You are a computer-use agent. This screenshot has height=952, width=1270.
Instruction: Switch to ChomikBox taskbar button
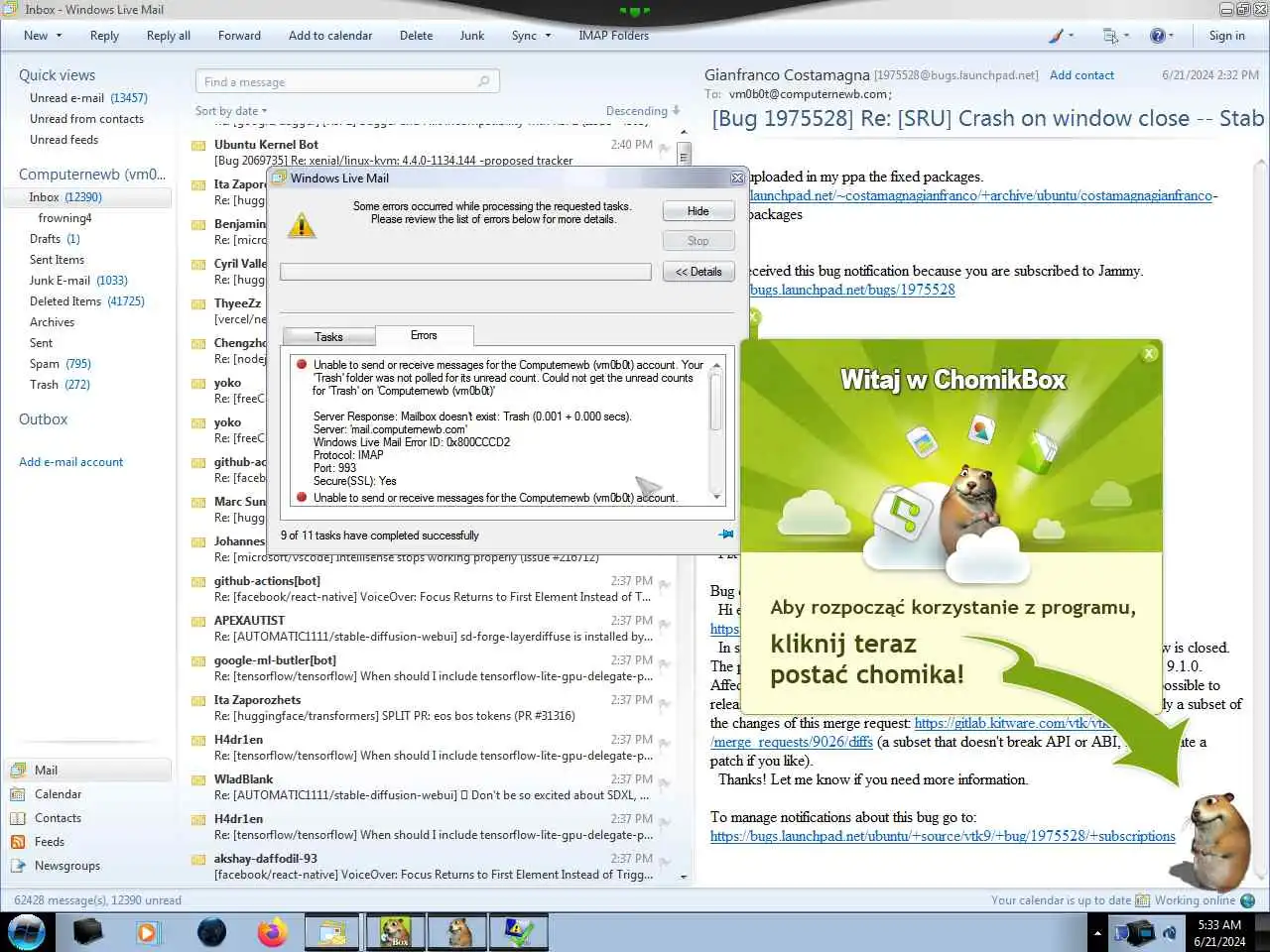(396, 932)
